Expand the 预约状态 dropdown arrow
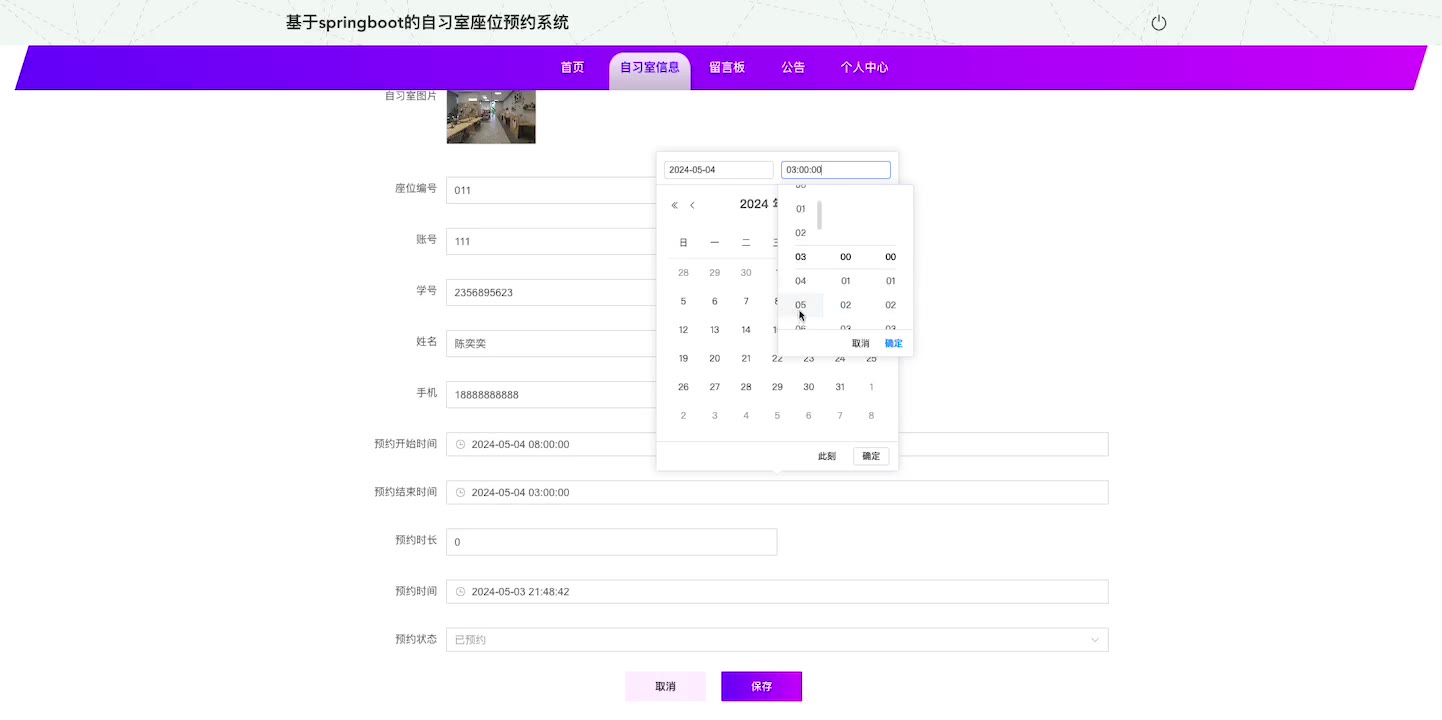Image resolution: width=1442 pixels, height=720 pixels. (1094, 640)
